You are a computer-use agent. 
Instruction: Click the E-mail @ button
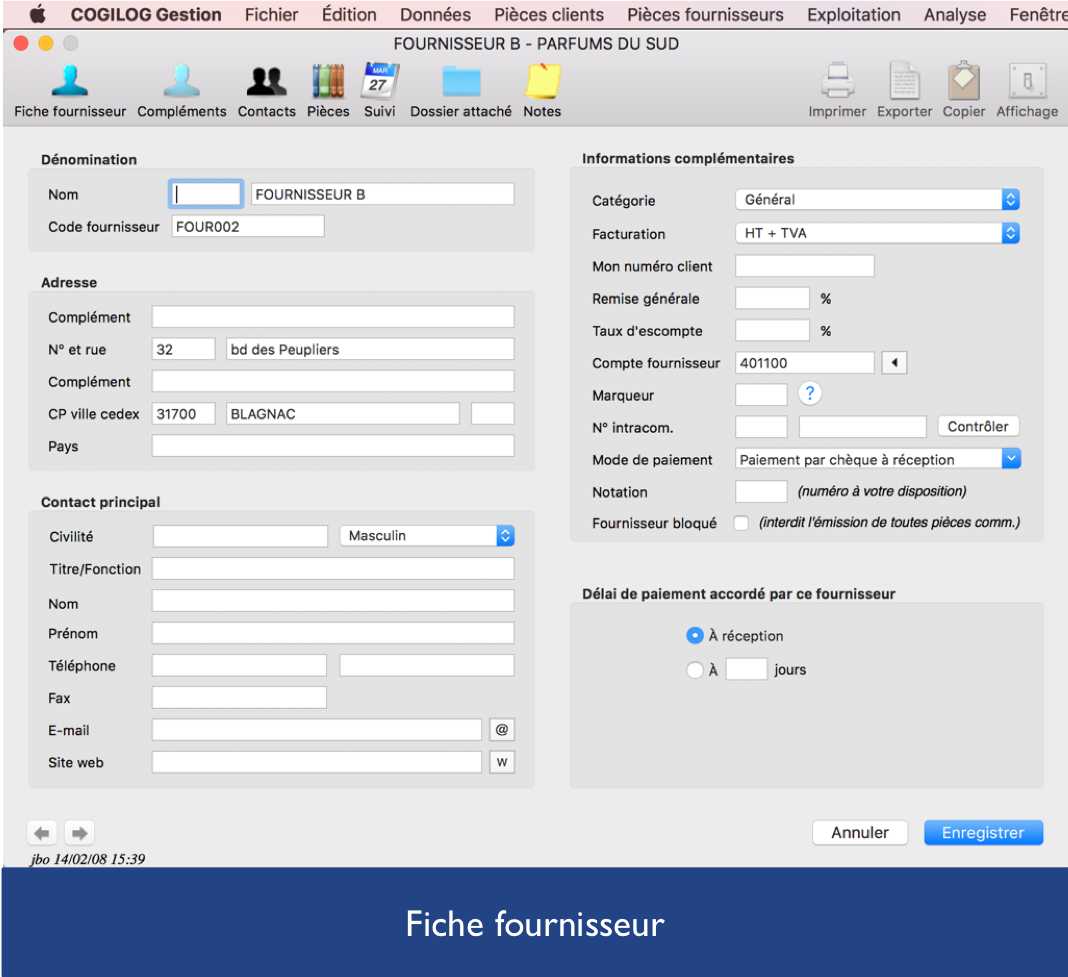coord(502,730)
